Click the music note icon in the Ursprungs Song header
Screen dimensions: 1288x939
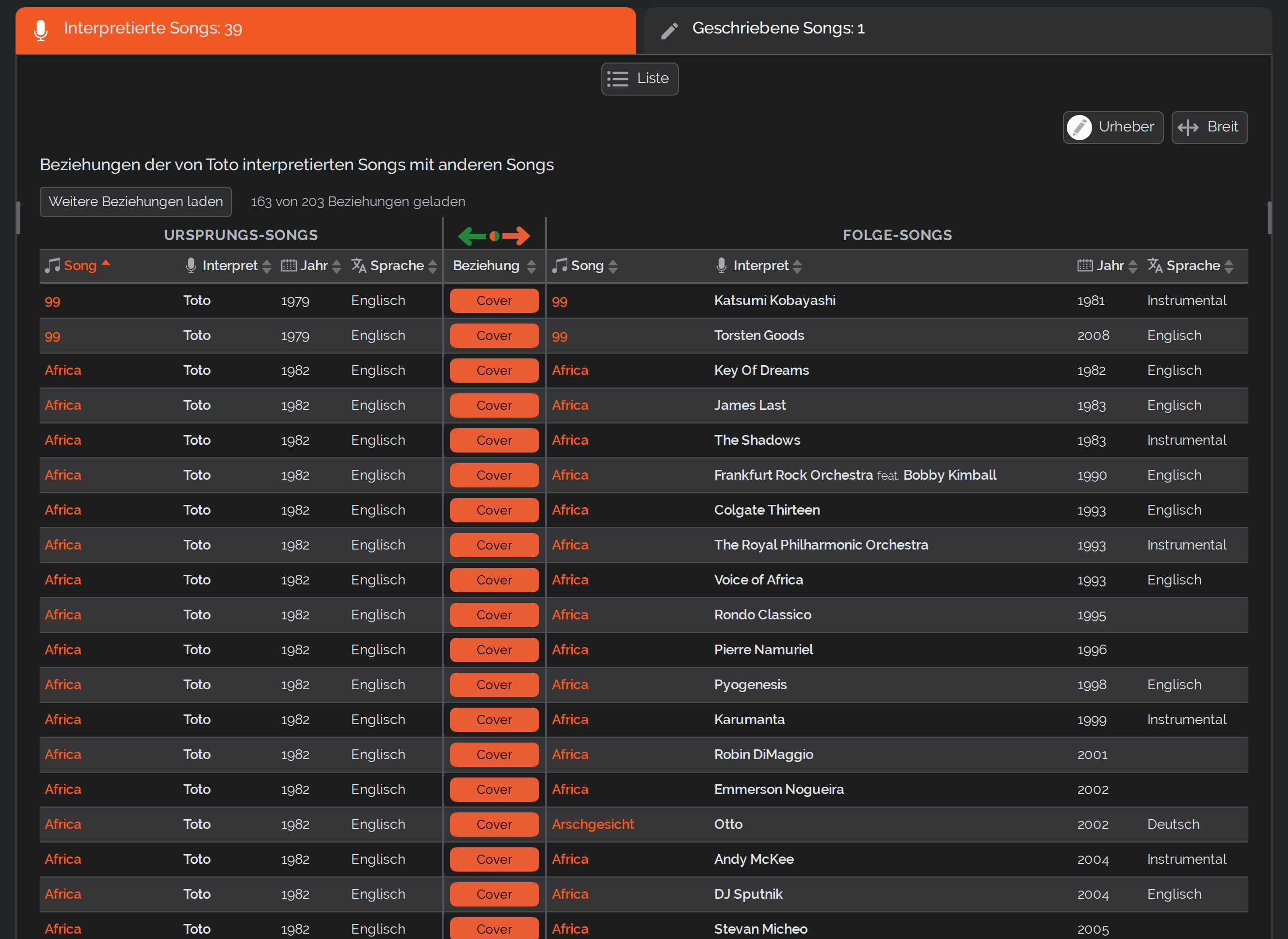[x=52, y=265]
